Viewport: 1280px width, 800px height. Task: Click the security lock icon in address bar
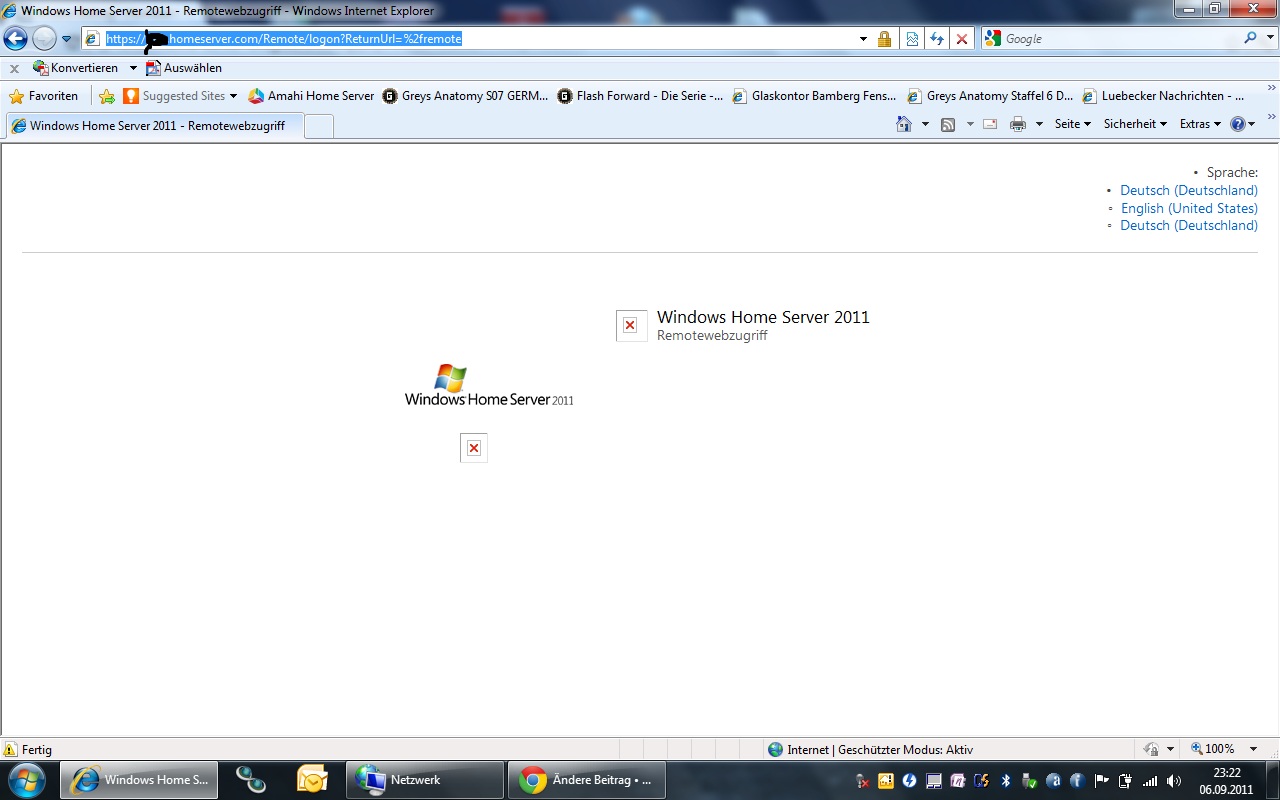[884, 39]
